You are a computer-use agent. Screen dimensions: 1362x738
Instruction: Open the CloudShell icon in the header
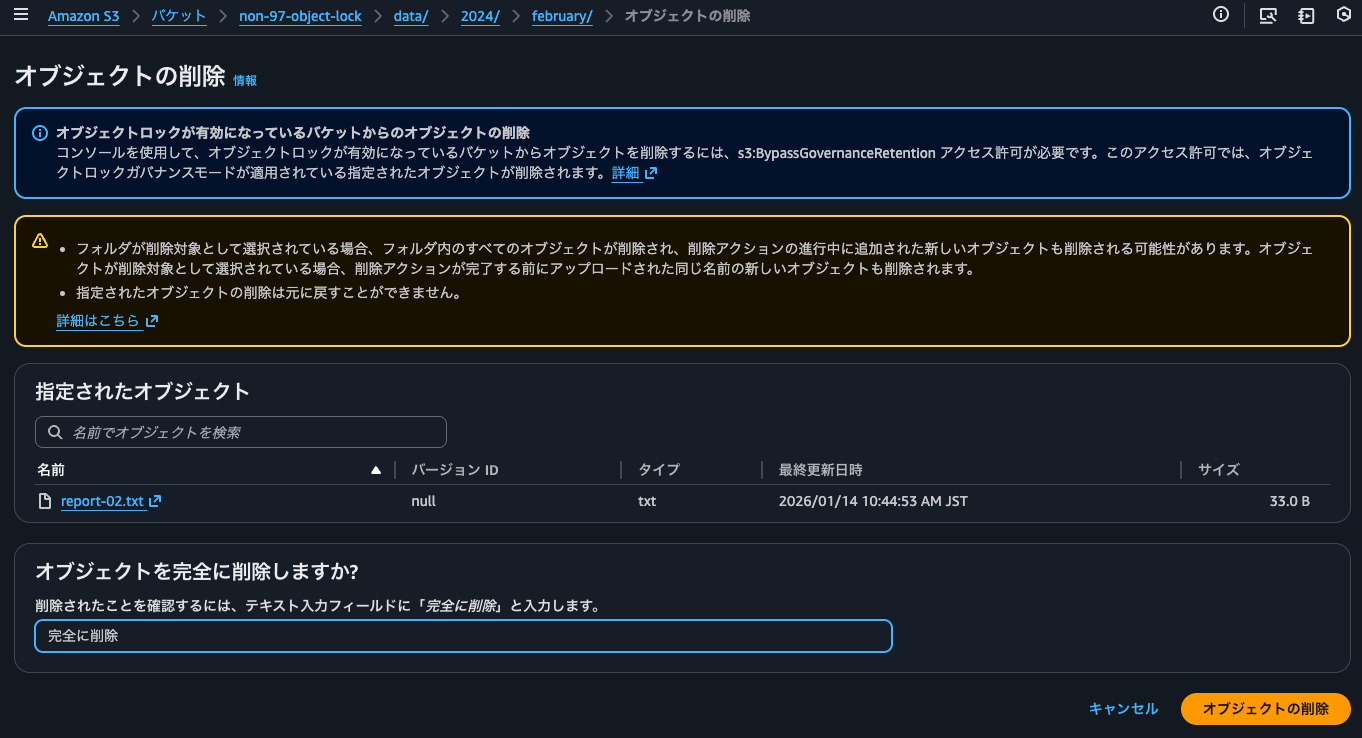[x=1268, y=16]
